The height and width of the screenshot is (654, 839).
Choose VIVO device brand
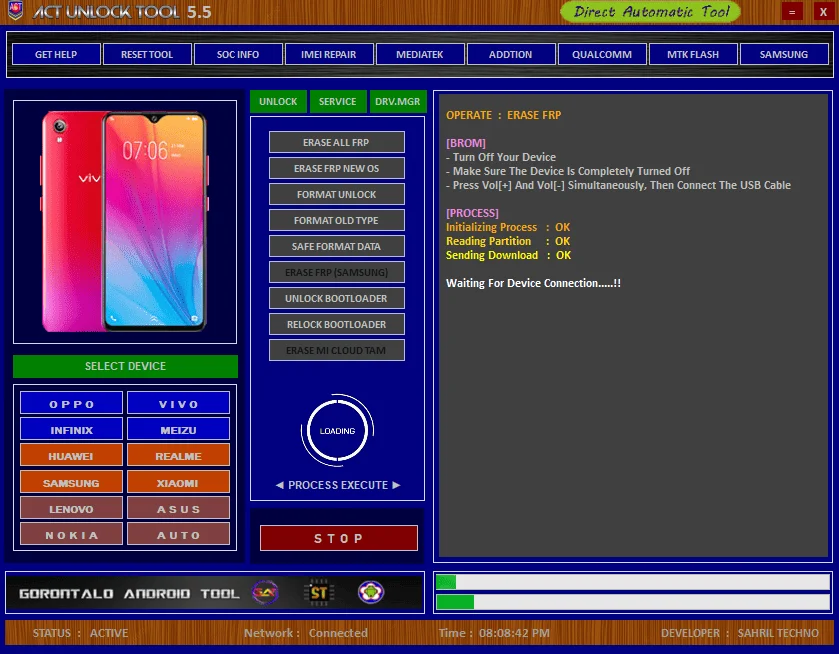[x=178, y=404]
